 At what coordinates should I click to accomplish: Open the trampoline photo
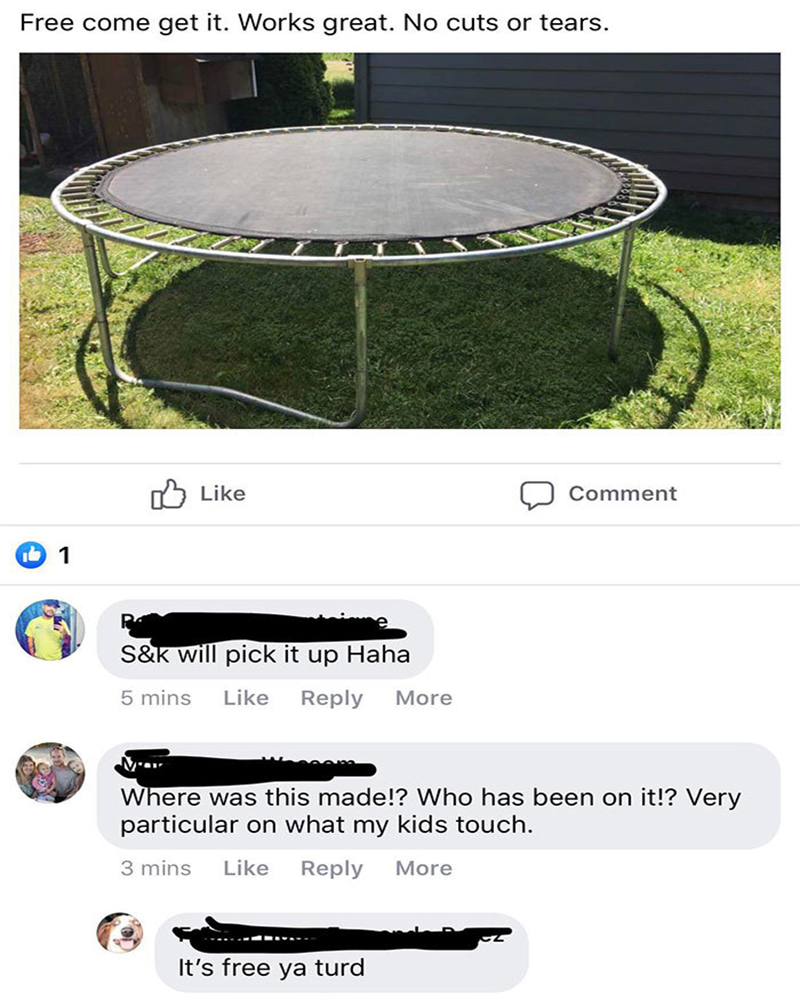[x=399, y=240]
